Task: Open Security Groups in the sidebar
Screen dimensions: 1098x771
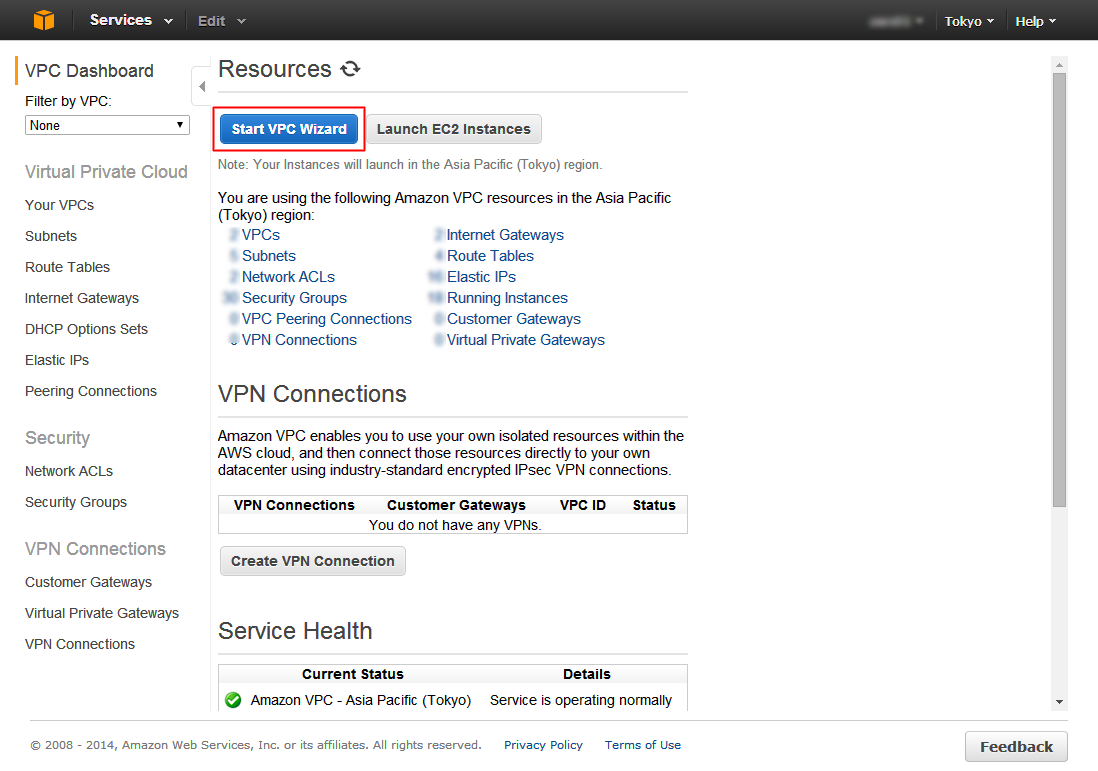Action: click(76, 502)
